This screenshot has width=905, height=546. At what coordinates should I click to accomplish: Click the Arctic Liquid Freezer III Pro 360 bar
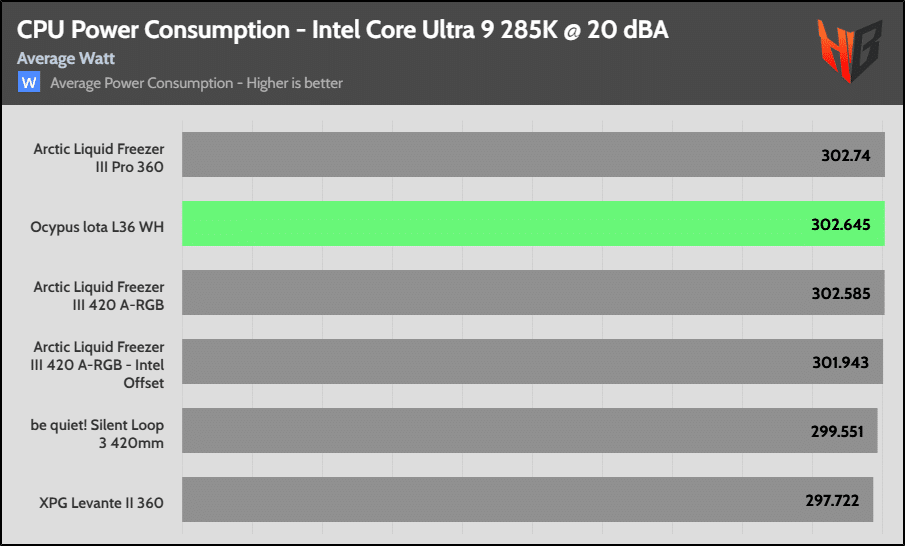click(533, 155)
